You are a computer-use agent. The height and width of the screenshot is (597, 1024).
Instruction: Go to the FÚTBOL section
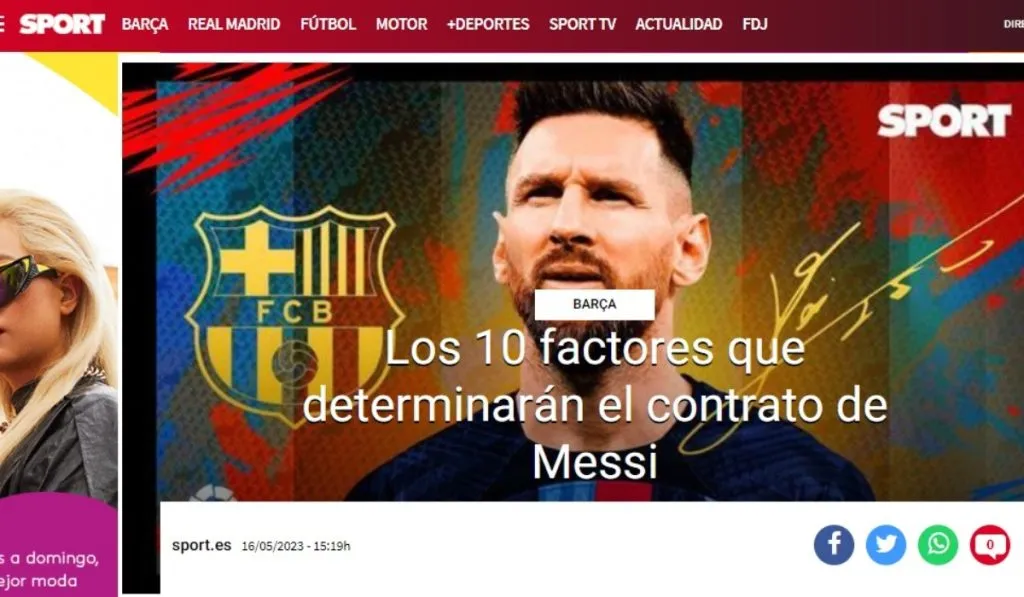[328, 24]
